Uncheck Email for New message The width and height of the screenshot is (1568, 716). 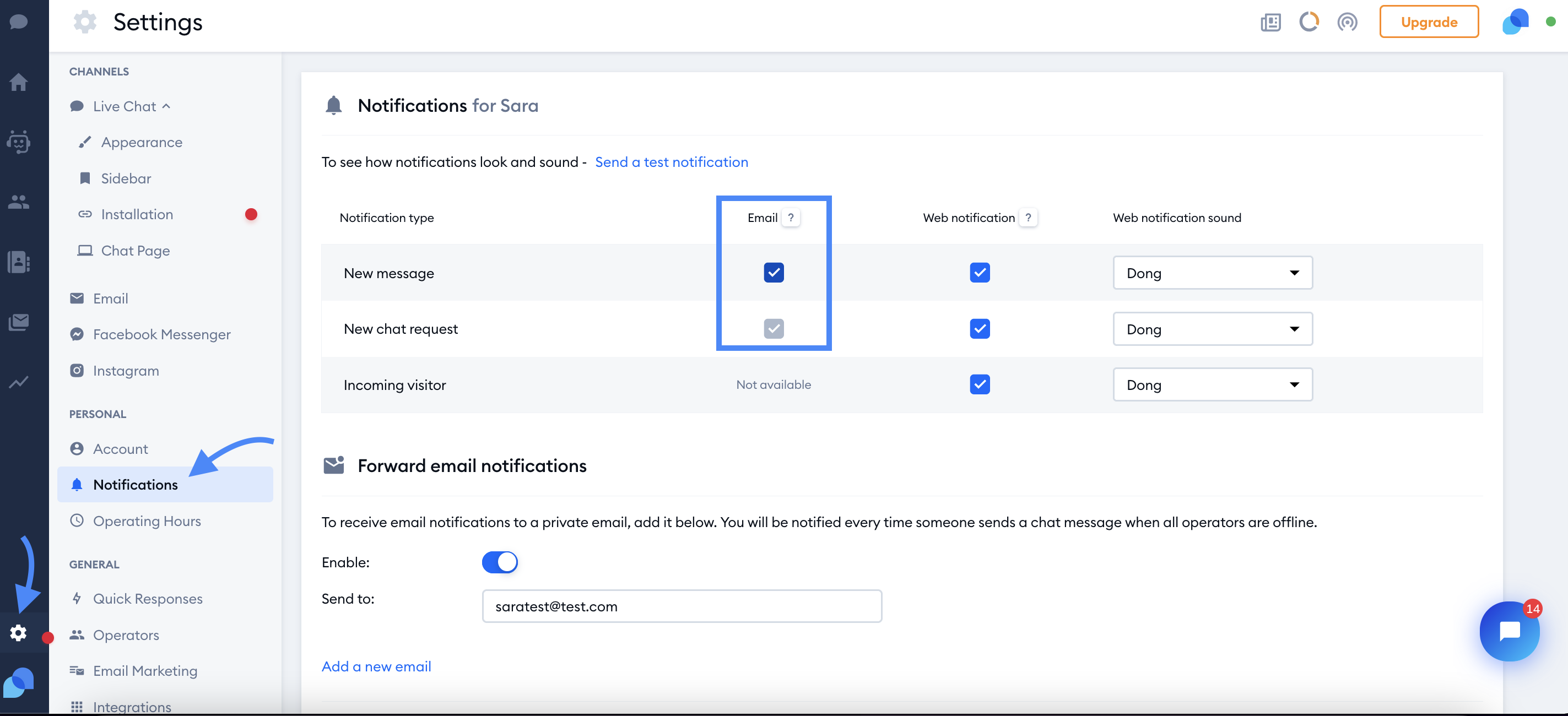coord(774,273)
